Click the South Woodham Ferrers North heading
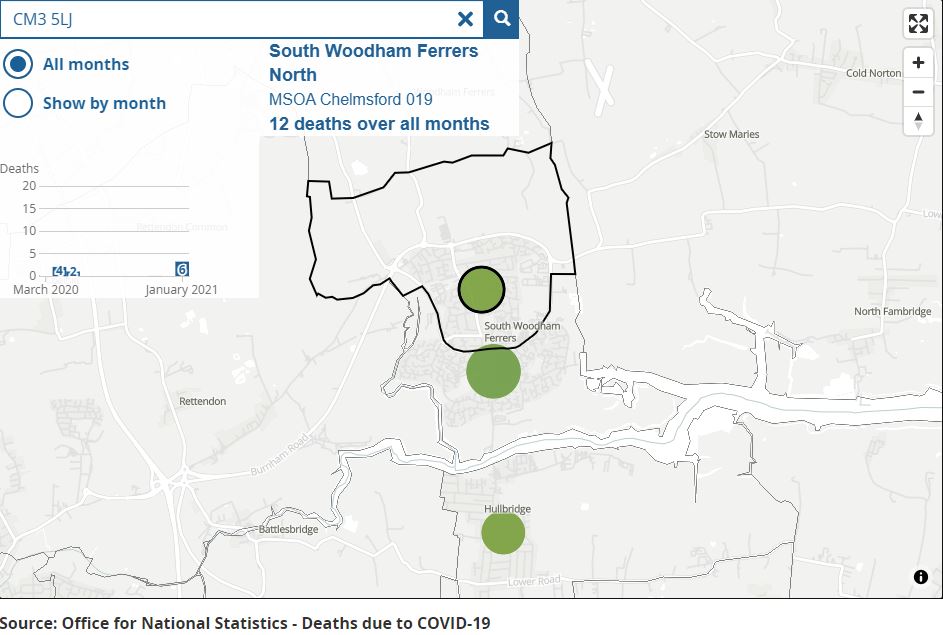The width and height of the screenshot is (943, 635). click(373, 62)
